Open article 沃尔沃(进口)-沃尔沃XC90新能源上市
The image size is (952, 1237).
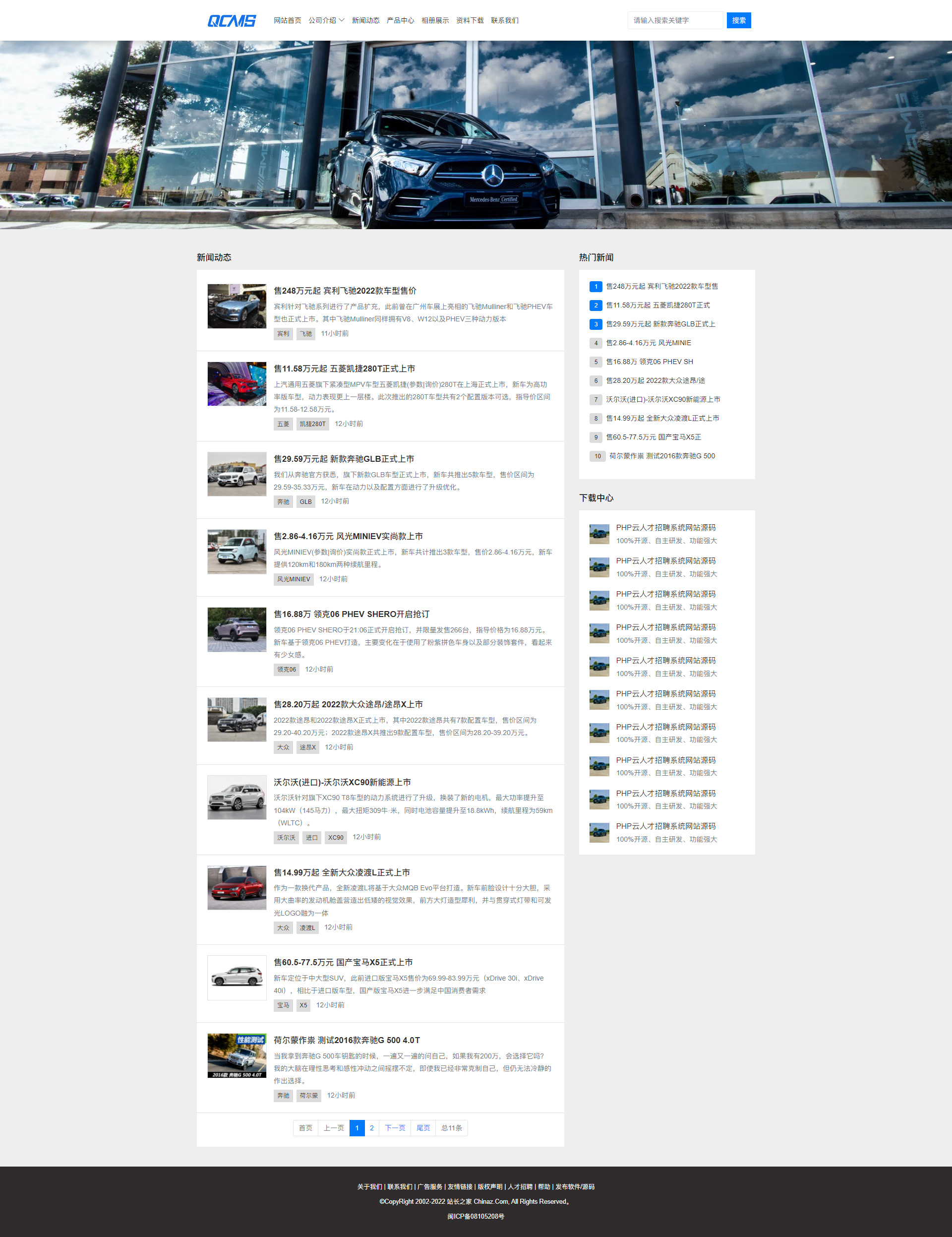[x=342, y=782]
